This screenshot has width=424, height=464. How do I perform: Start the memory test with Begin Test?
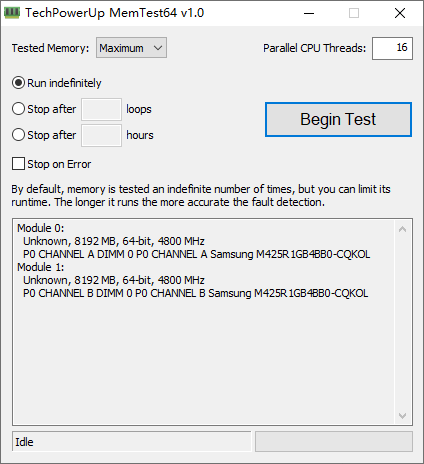(x=338, y=119)
